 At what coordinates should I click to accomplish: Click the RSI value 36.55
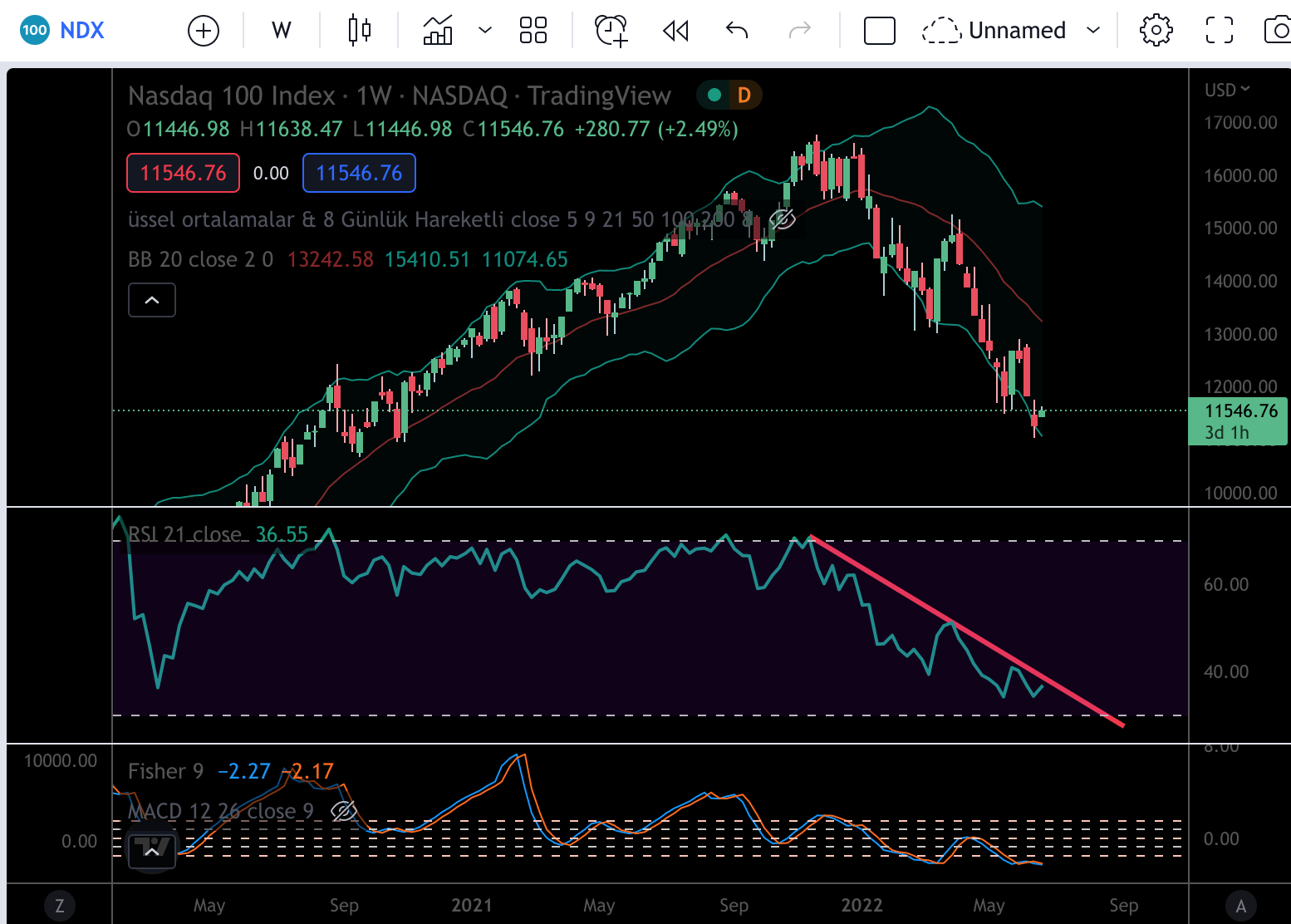(x=282, y=533)
